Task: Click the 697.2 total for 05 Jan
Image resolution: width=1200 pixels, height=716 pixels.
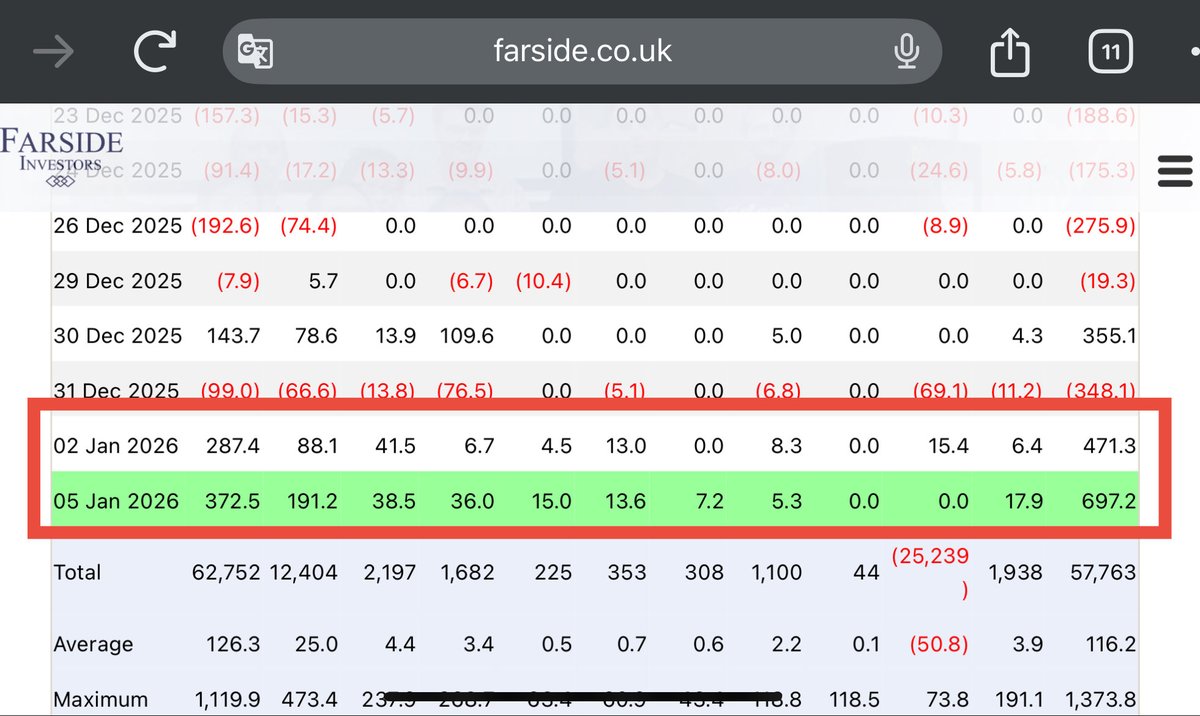Action: [x=1108, y=500]
